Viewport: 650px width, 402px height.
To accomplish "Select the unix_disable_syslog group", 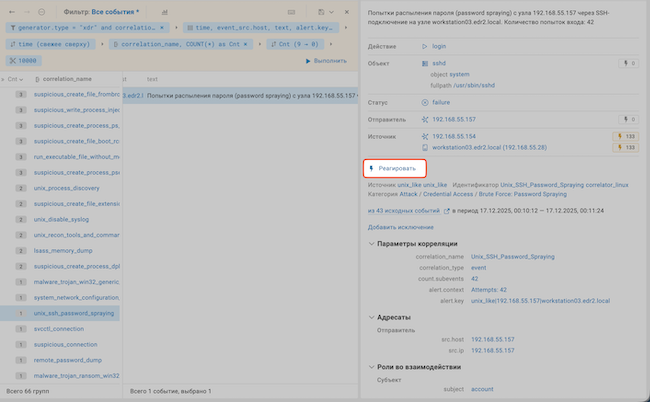I will pos(60,219).
